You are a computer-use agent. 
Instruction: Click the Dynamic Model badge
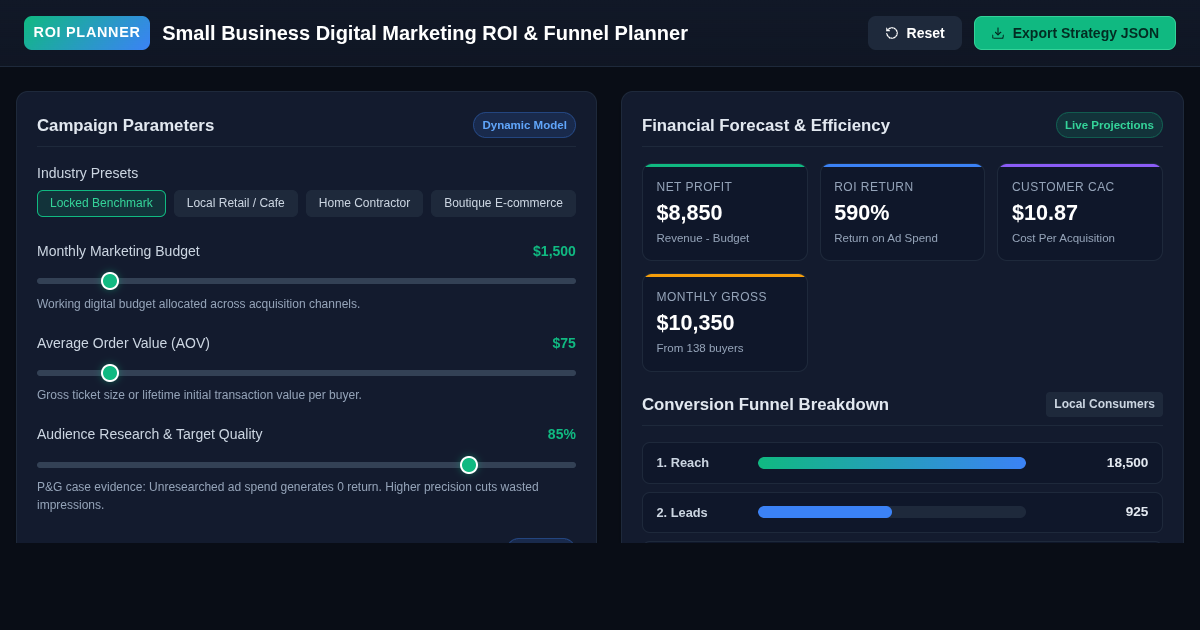(524, 125)
